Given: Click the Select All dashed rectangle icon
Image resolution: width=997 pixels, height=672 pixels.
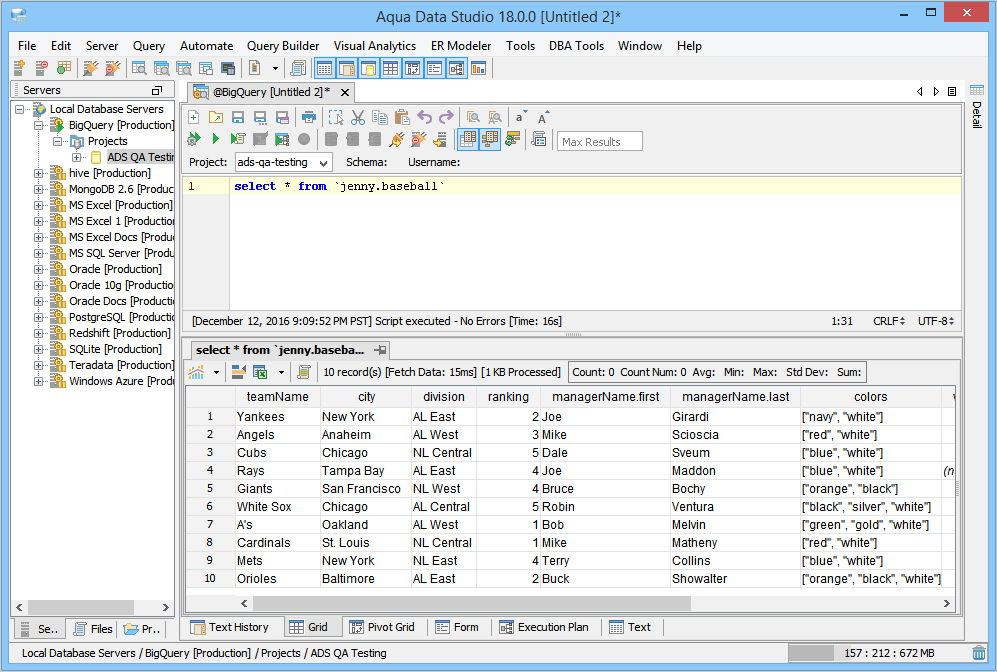Looking at the screenshot, I should tap(336, 117).
